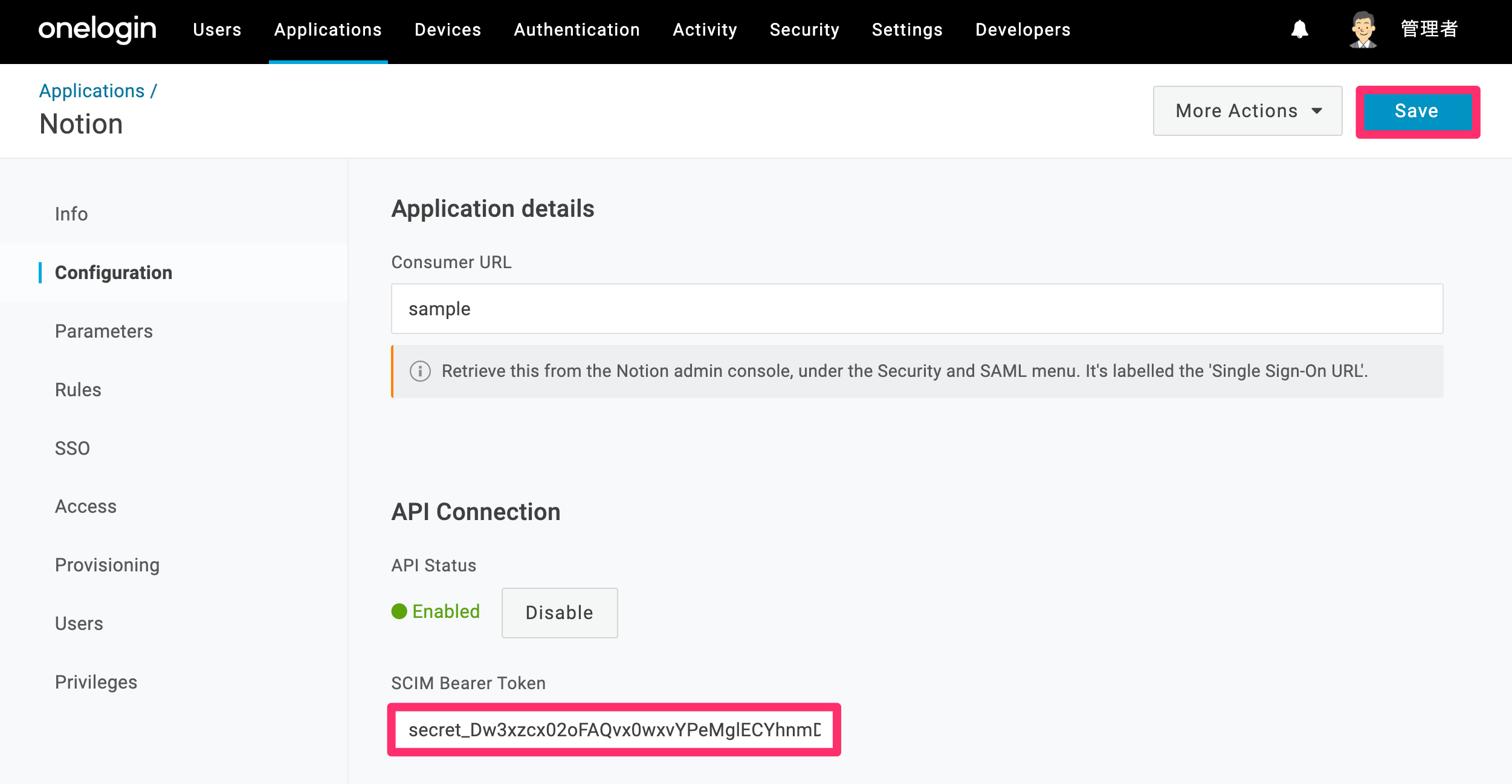Expand the More Actions dropdown
The width and height of the screenshot is (1512, 784).
(x=1247, y=111)
